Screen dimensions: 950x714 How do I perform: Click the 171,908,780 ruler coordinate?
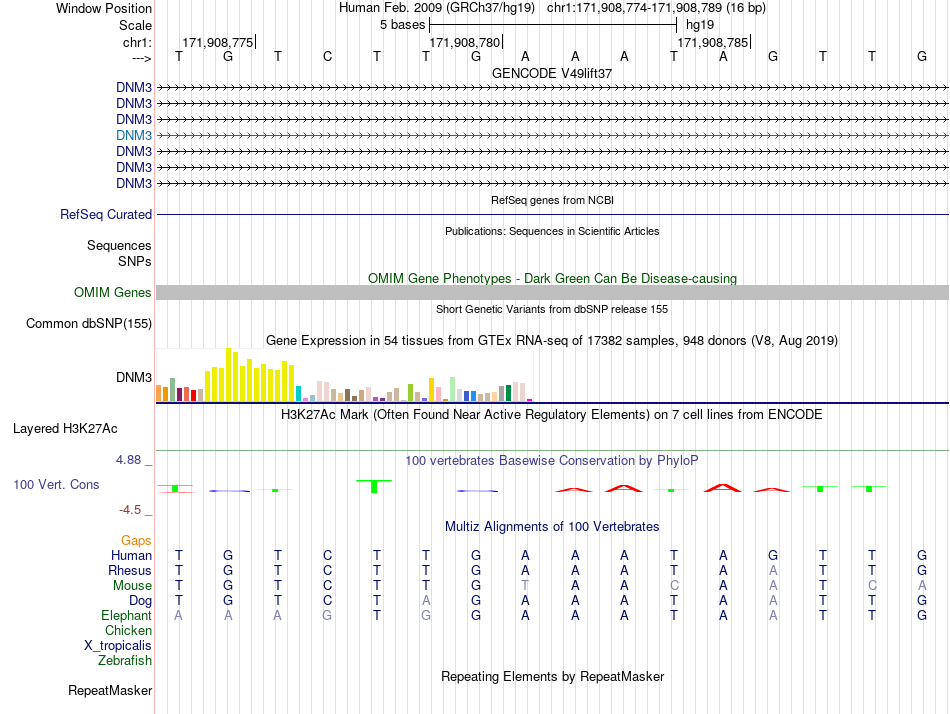tap(465, 42)
